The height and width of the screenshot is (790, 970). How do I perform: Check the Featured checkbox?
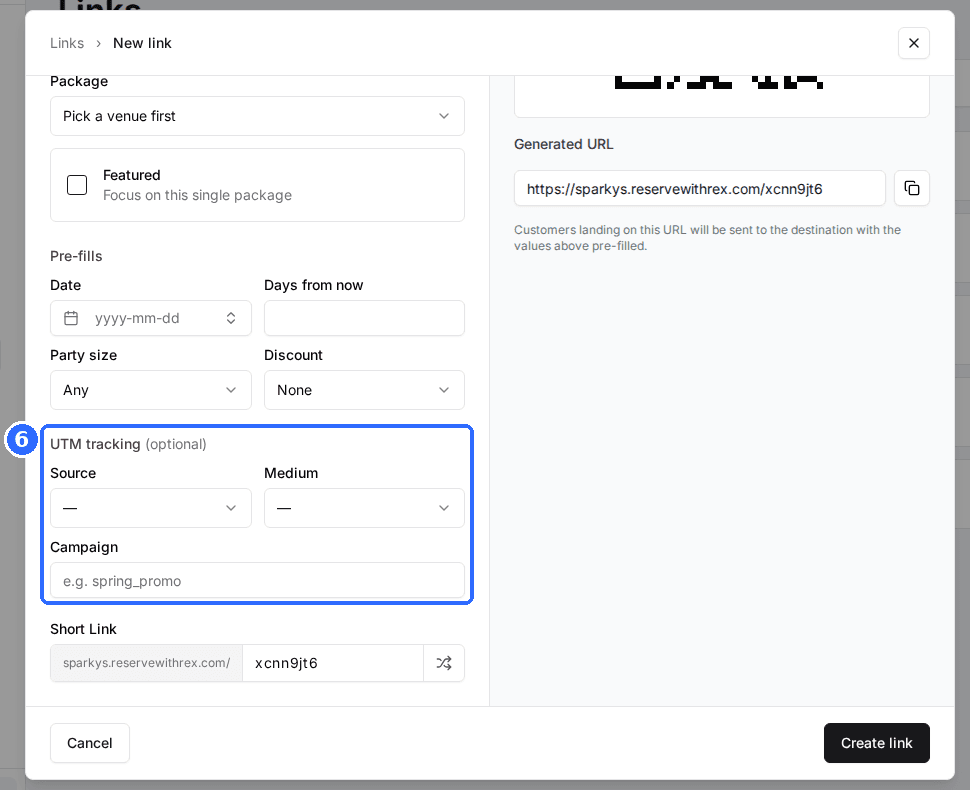pyautogui.click(x=77, y=185)
